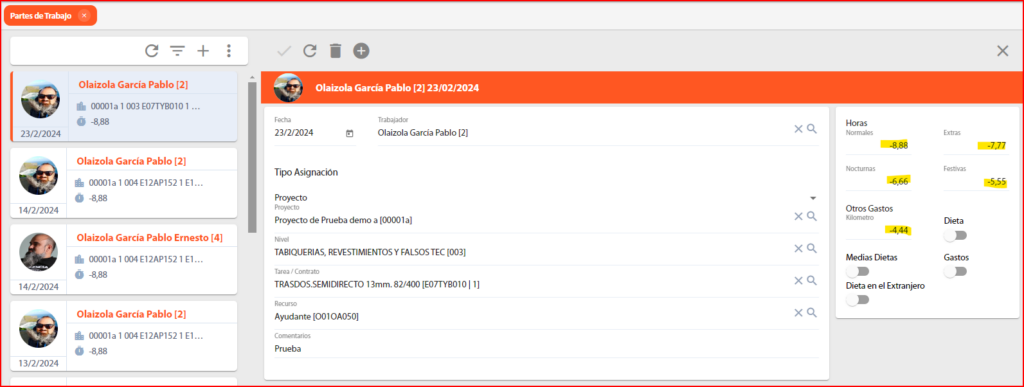Click the list vertical scrollbar
1024x387 pixels.
pos(252,157)
